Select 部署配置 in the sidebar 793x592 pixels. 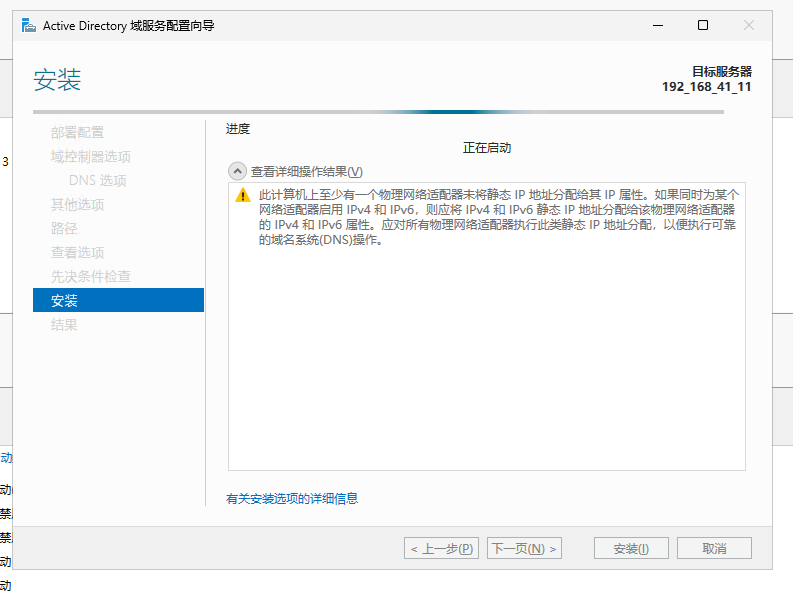[77, 132]
